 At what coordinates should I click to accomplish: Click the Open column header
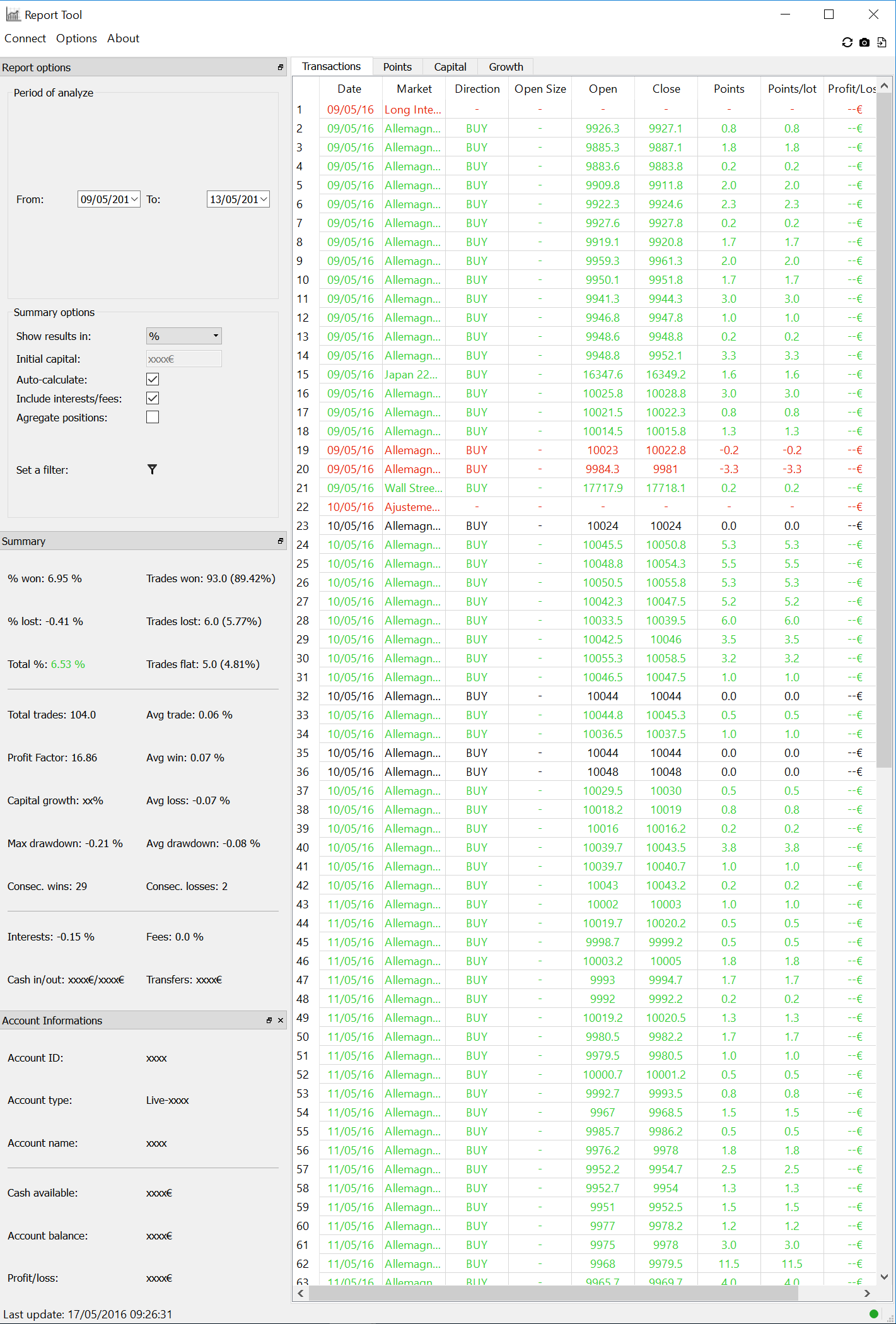pyautogui.click(x=603, y=89)
